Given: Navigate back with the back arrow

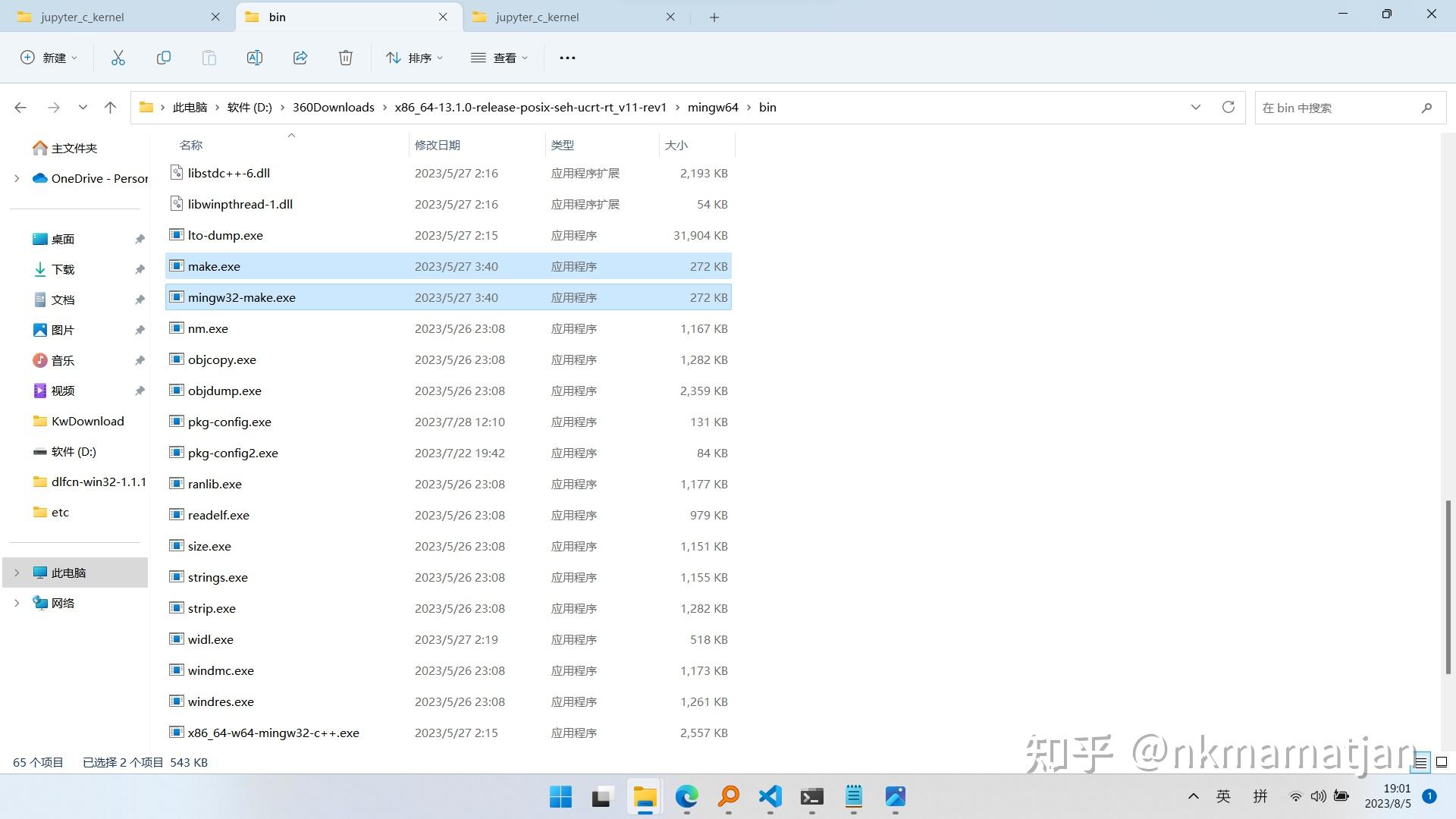Looking at the screenshot, I should (x=20, y=107).
